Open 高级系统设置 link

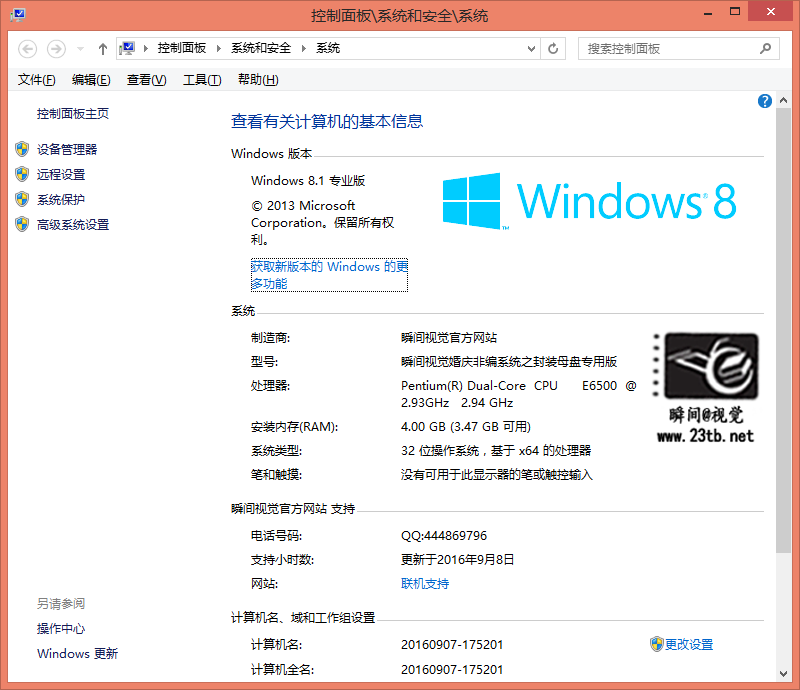73,225
